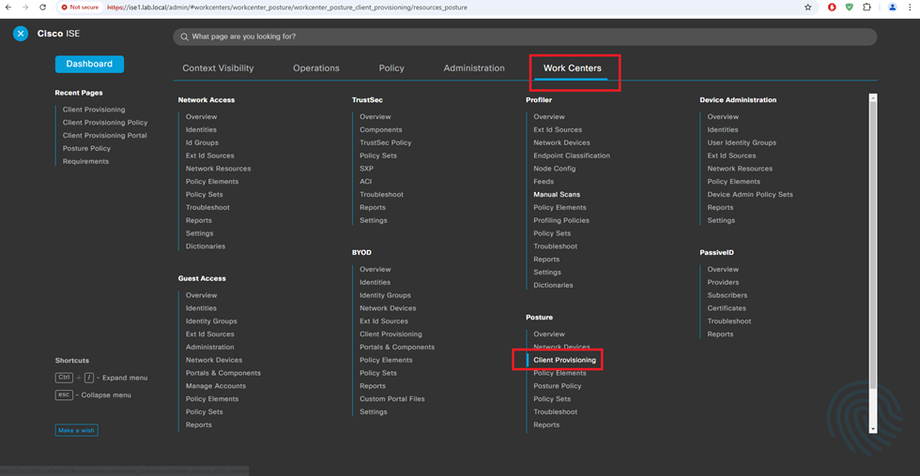The width and height of the screenshot is (920, 476).
Task: Open BYOD Custom Portal Files
Action: 392,399
